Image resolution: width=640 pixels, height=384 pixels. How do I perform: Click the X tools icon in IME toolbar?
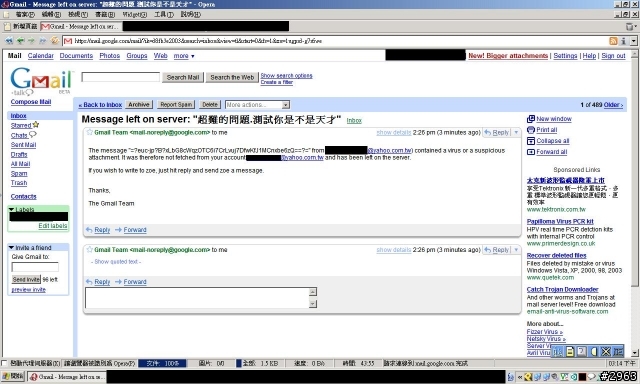coord(606,351)
